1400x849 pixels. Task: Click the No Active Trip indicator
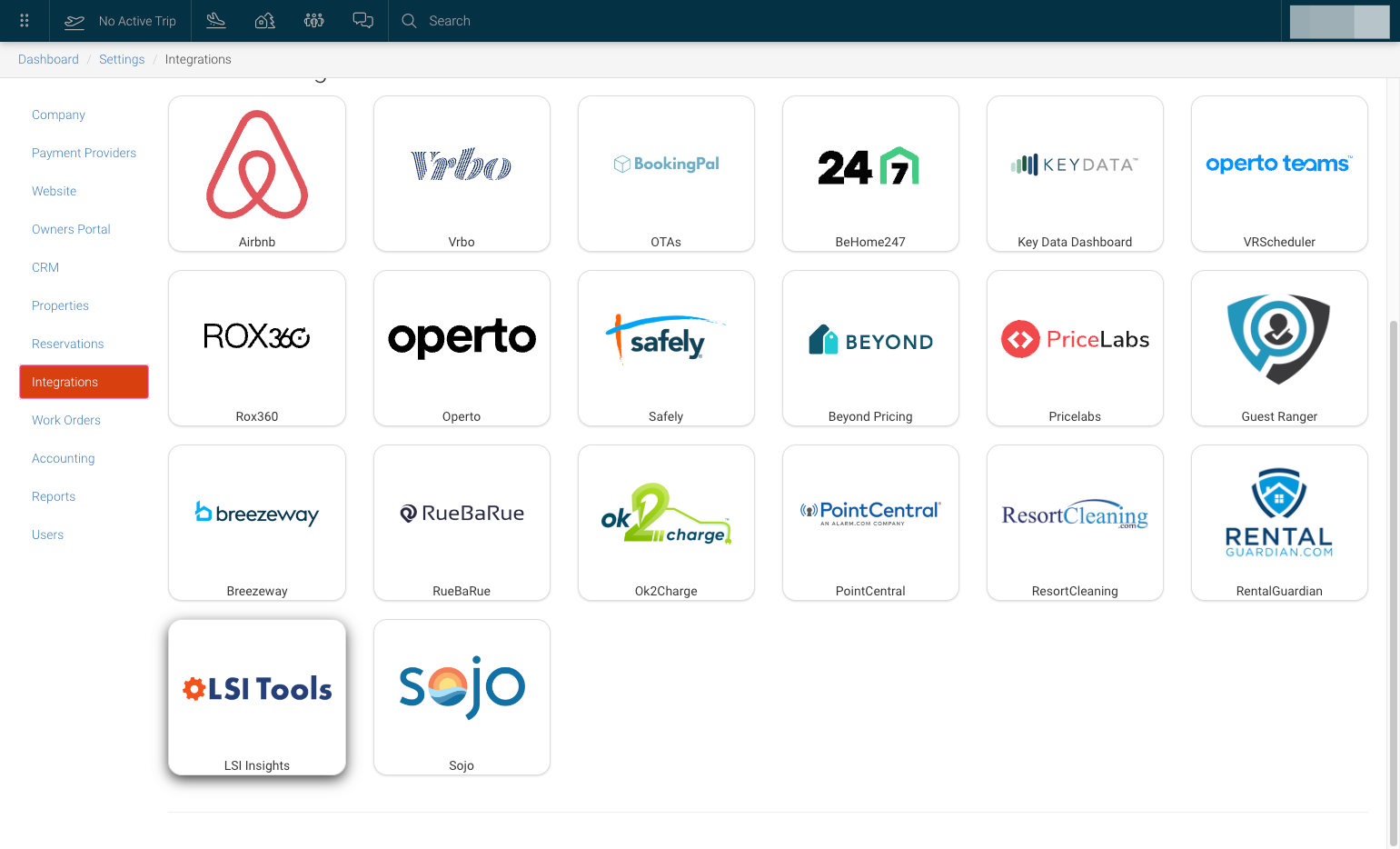[x=120, y=21]
